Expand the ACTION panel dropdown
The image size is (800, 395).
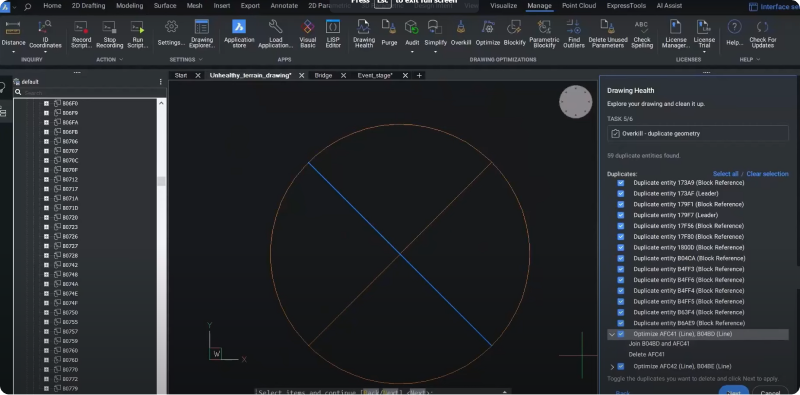pyautogui.click(x=121, y=60)
